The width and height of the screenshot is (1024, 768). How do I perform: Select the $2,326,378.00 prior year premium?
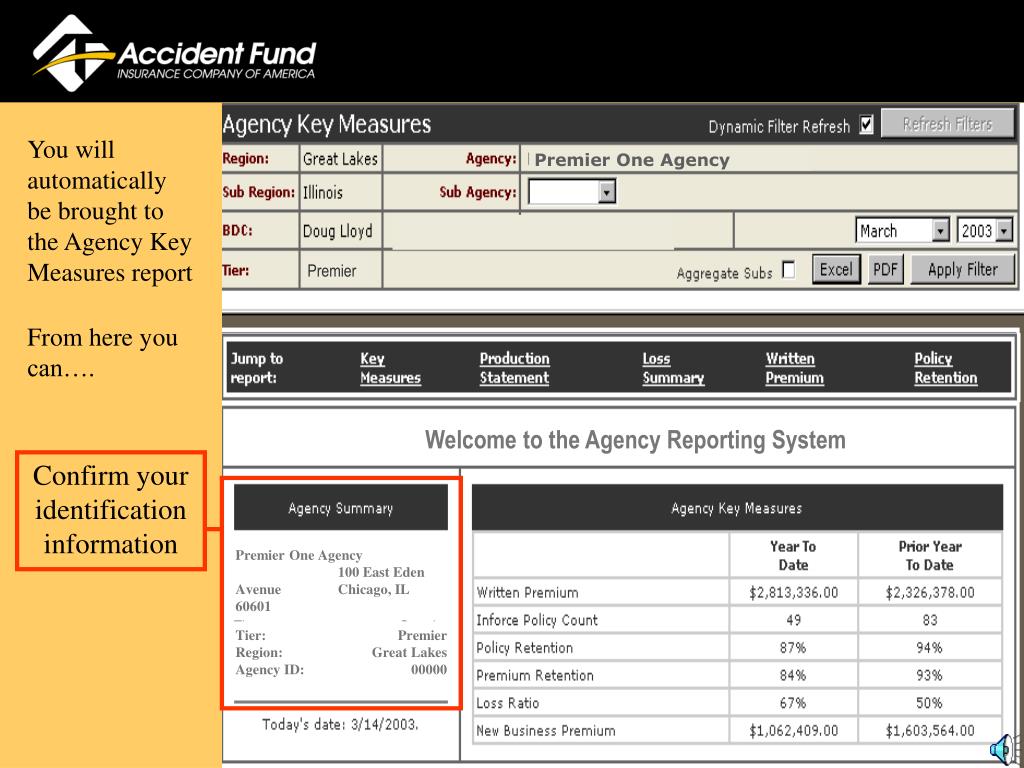930,592
